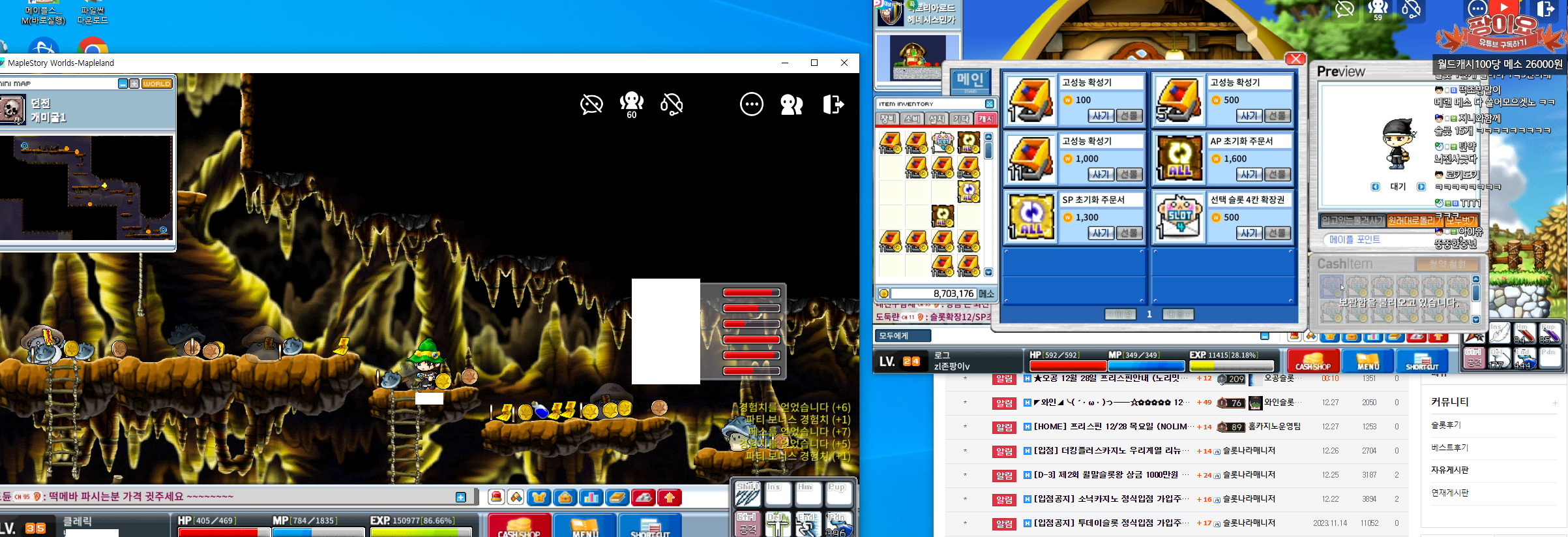Open the 모두에게 chat target dropdown
This screenshot has width=1568, height=537.
point(903,336)
